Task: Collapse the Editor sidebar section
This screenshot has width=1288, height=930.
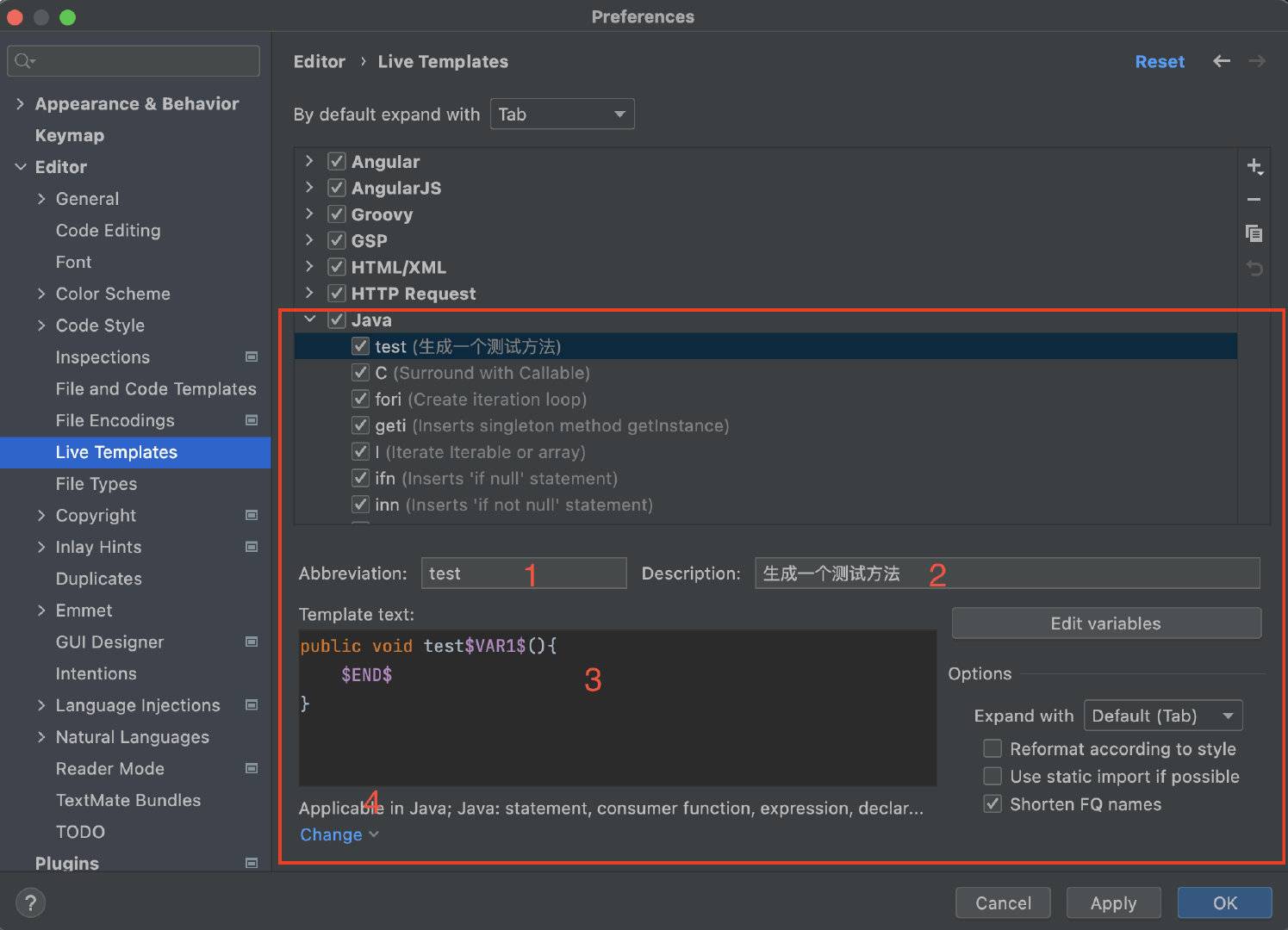Action: click(x=21, y=167)
